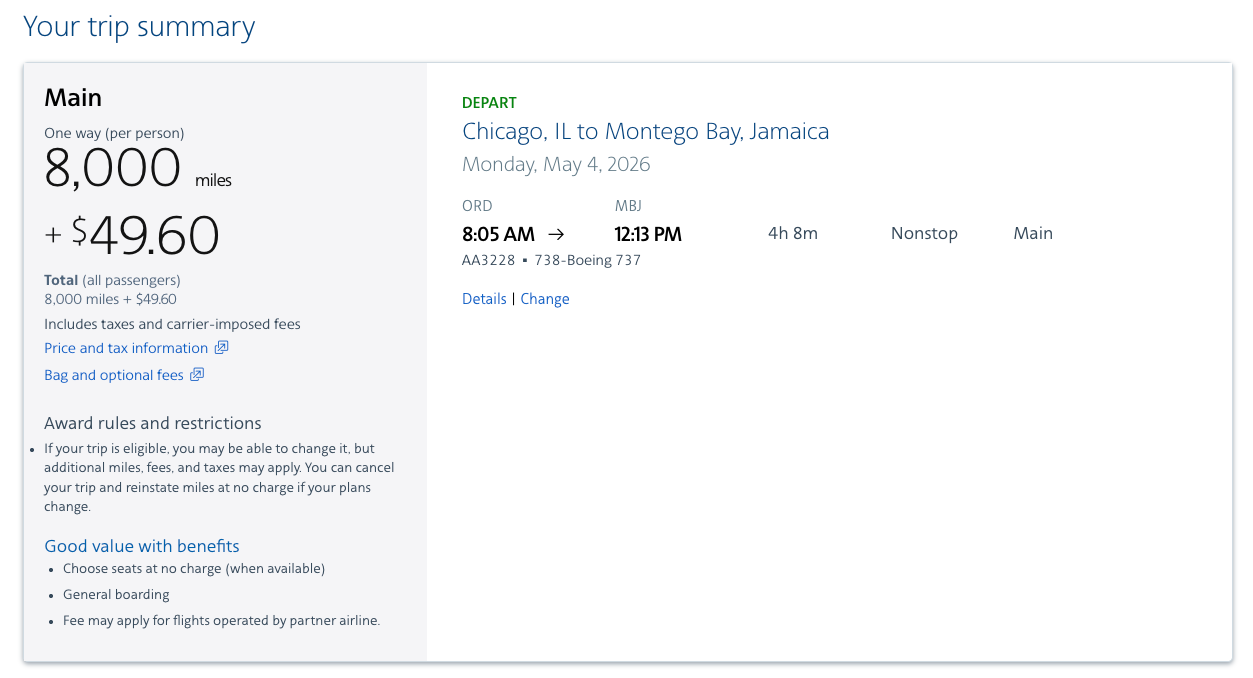Click the 738-Boeing 737 aircraft text
The height and width of the screenshot is (678, 1253).
(588, 259)
